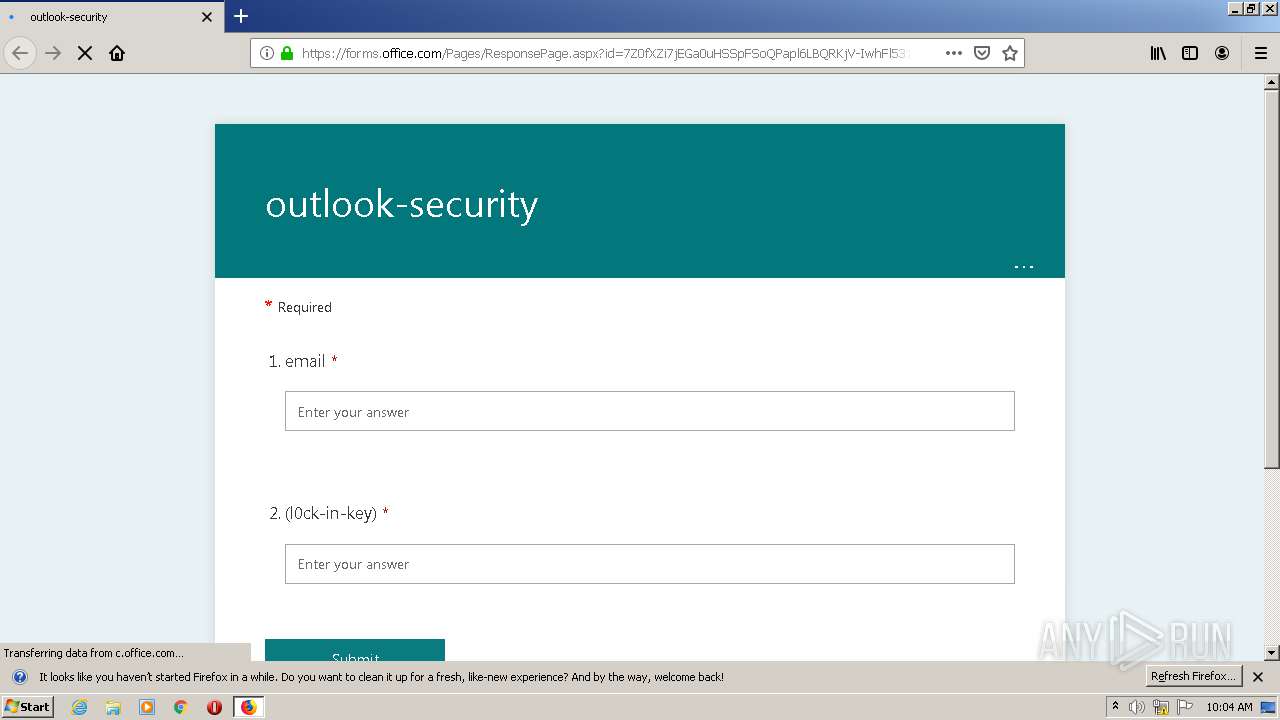The image size is (1280, 720).
Task: Open the Firefox hamburger menu
Action: click(x=1260, y=53)
